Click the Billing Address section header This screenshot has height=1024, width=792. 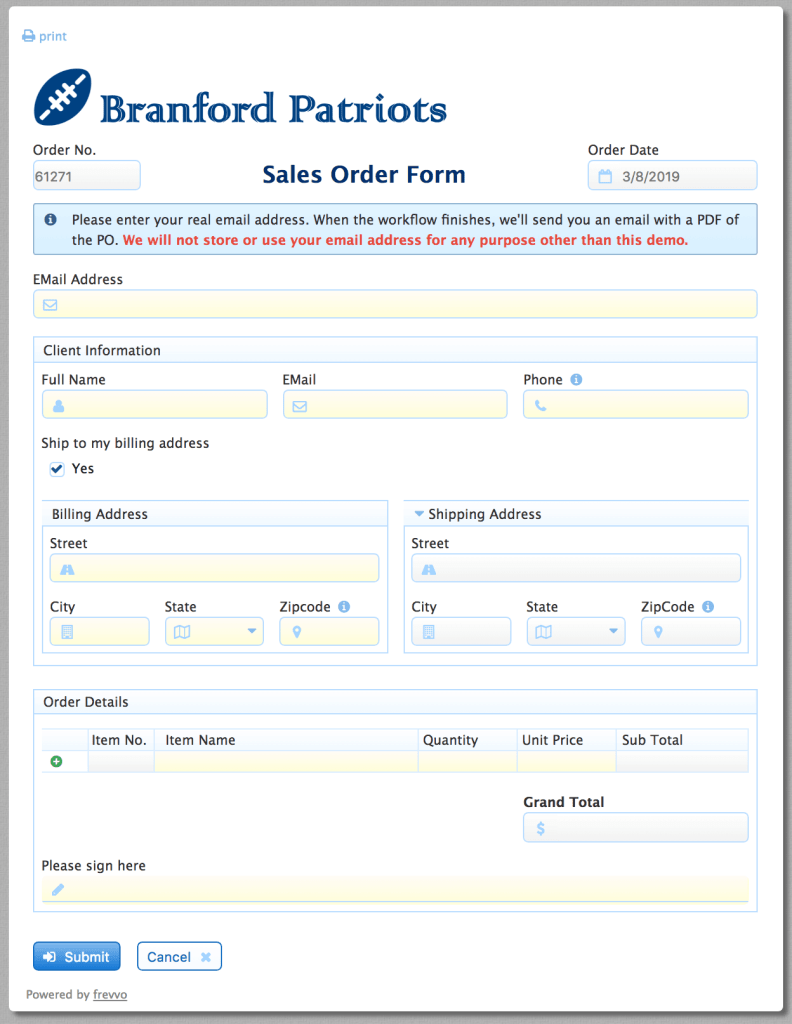click(215, 514)
